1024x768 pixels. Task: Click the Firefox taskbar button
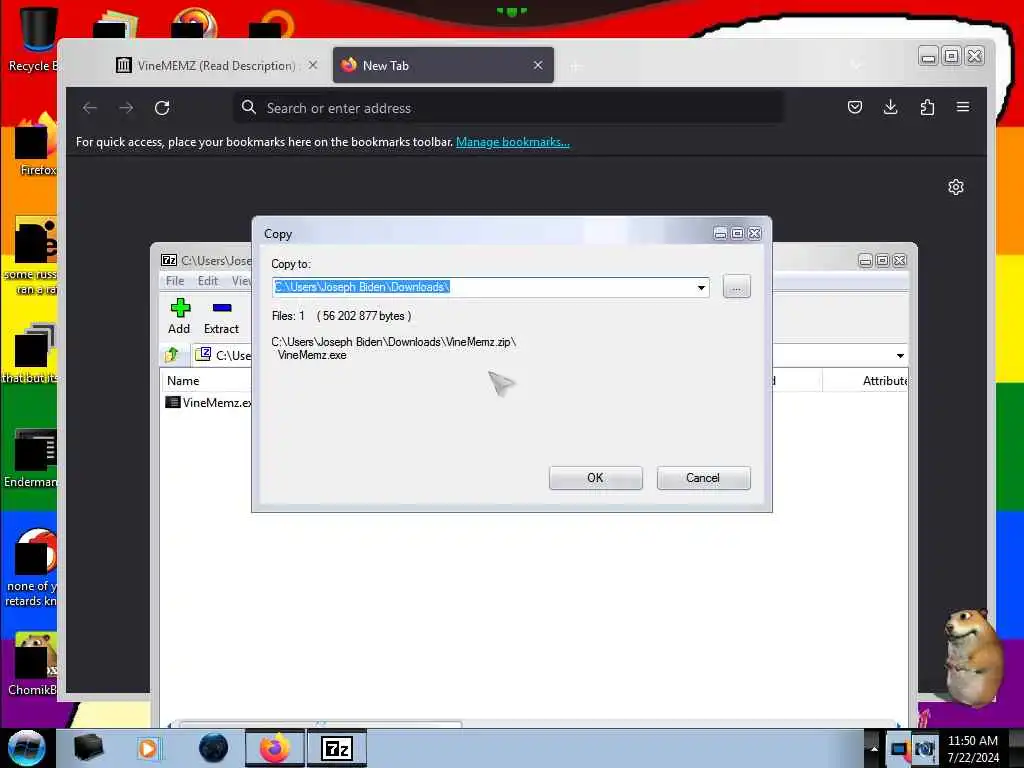coord(275,748)
